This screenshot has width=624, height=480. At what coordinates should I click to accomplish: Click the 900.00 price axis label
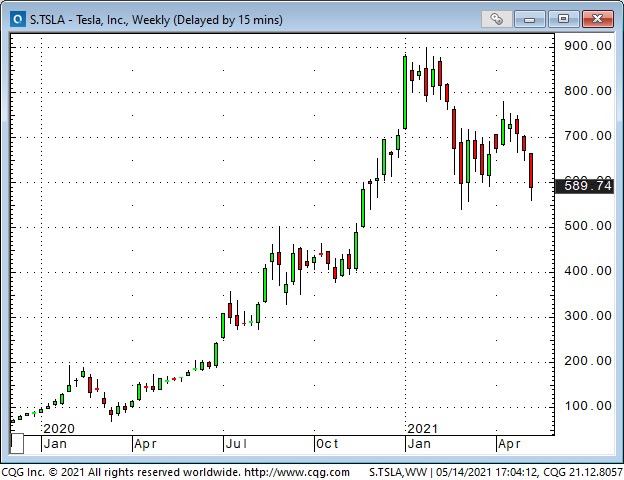(588, 46)
